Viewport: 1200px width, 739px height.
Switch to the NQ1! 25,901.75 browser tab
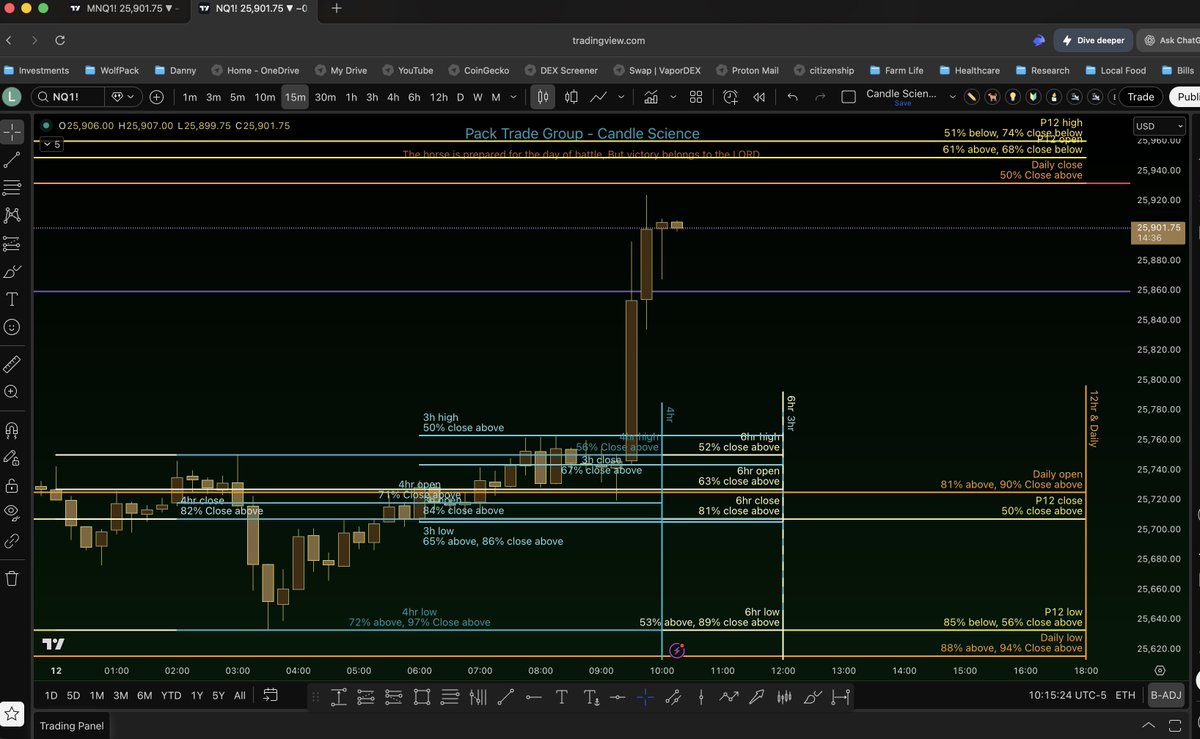click(253, 9)
